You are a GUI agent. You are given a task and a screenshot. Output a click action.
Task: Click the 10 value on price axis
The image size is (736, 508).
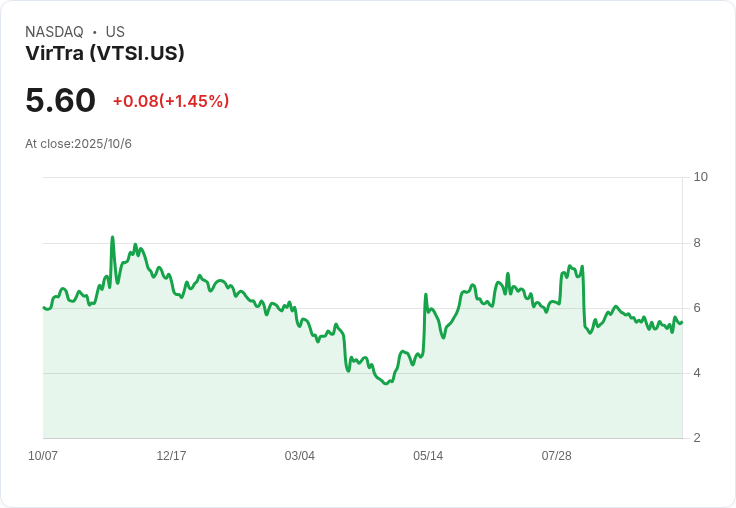[x=700, y=177]
